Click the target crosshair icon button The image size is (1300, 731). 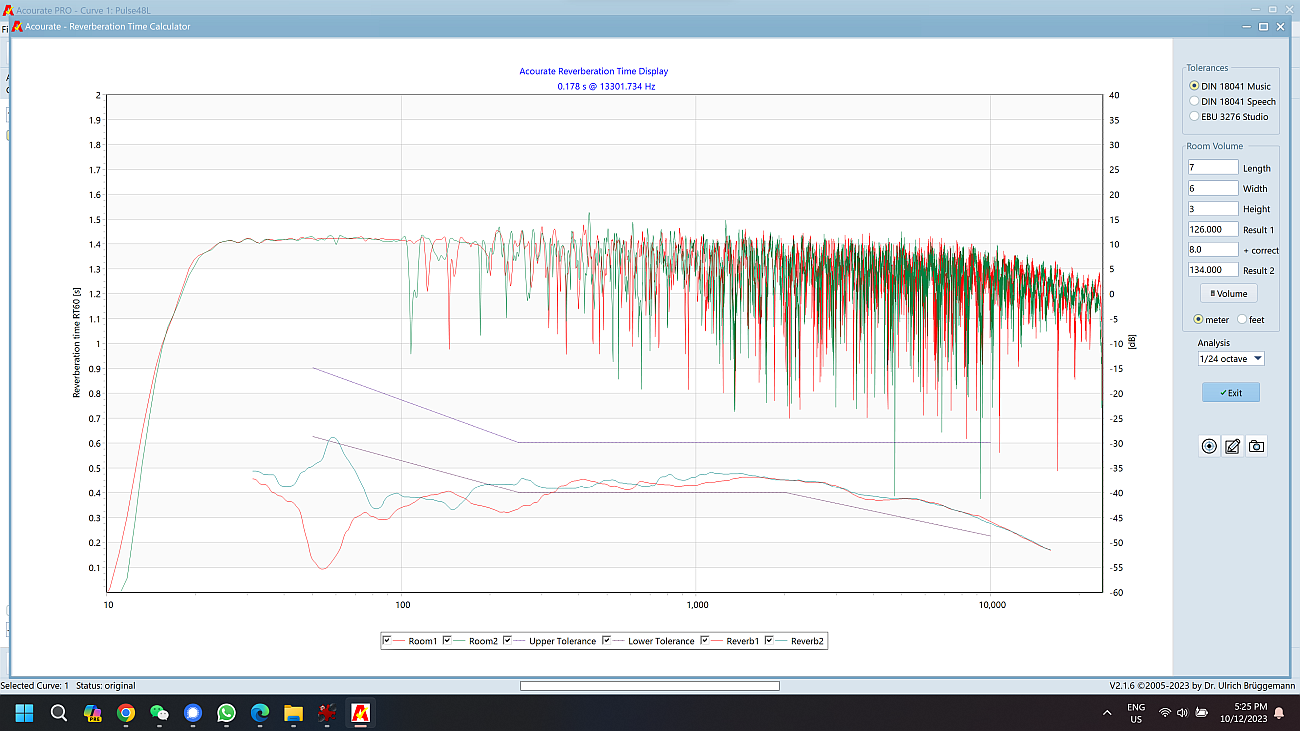coord(1209,446)
